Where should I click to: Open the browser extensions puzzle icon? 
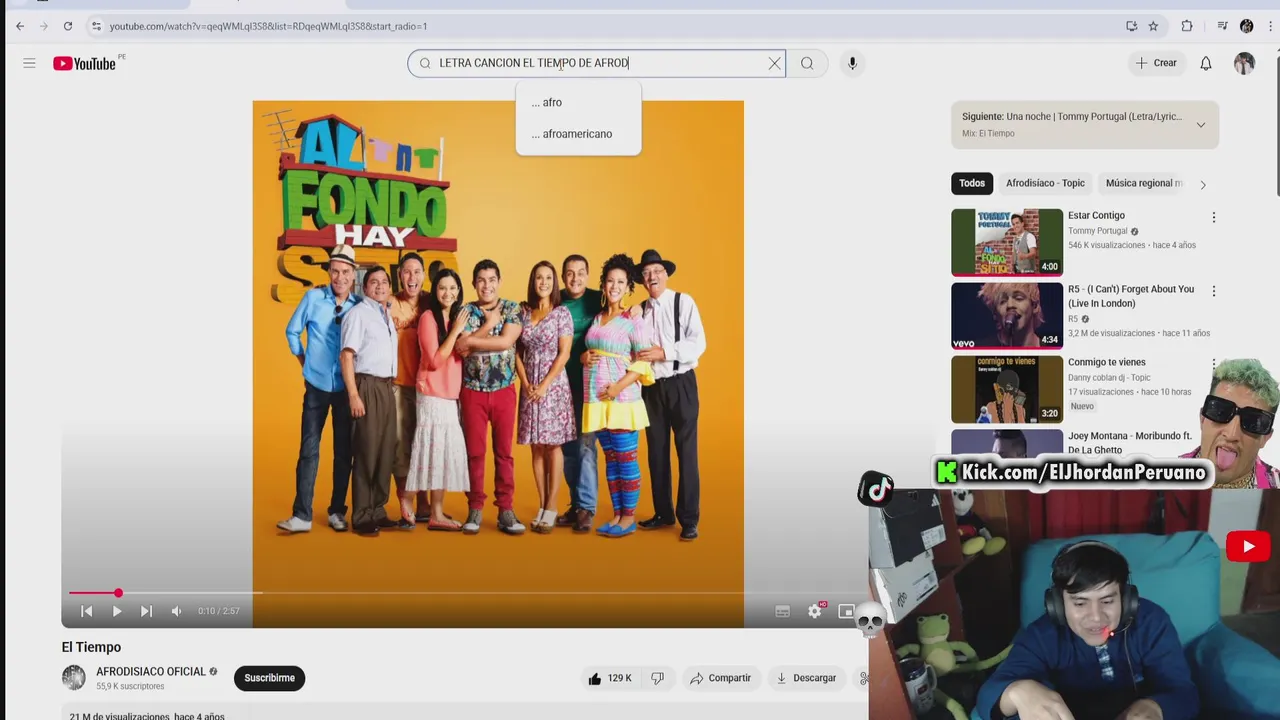click(x=1187, y=26)
